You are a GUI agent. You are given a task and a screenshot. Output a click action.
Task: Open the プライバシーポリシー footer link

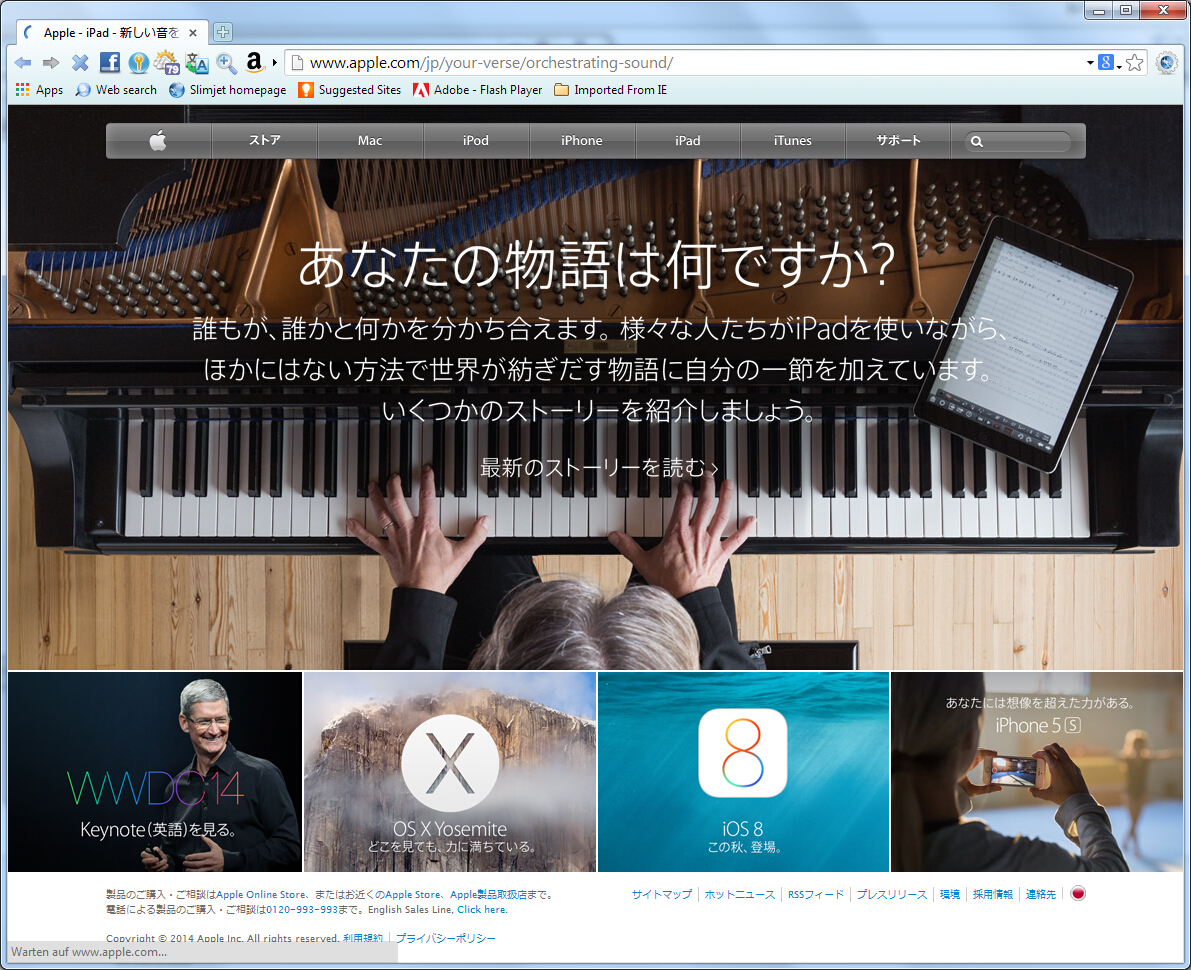tap(445, 938)
